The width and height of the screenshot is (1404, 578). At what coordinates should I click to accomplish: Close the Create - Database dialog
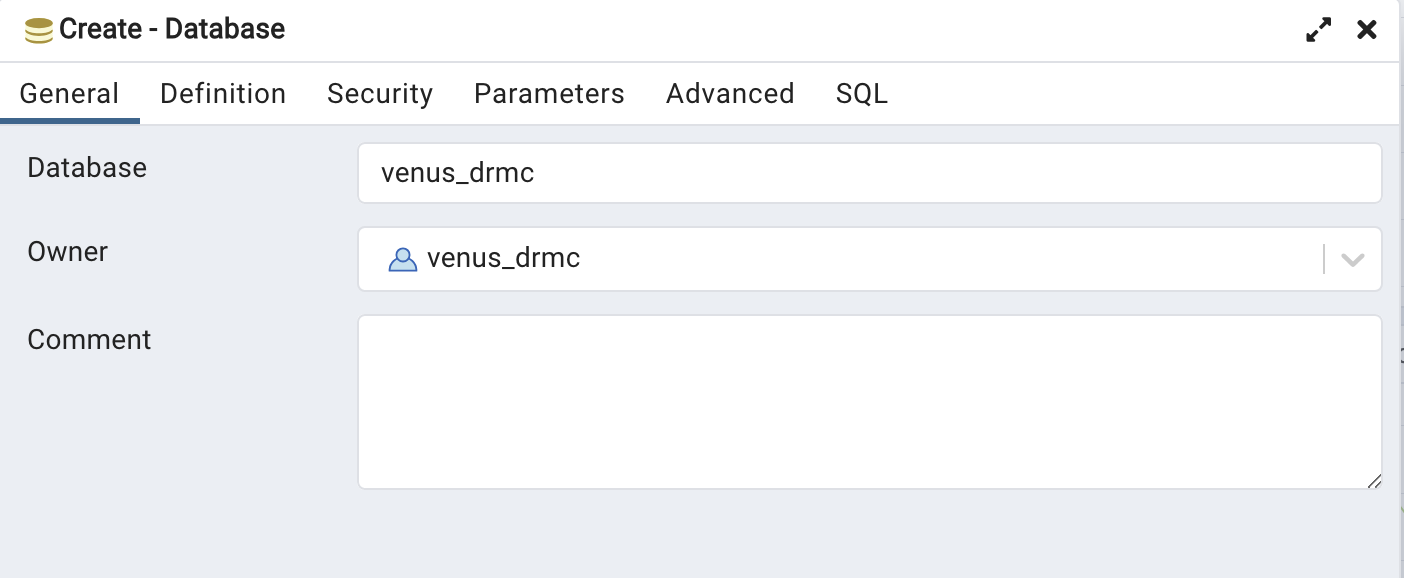click(1367, 30)
